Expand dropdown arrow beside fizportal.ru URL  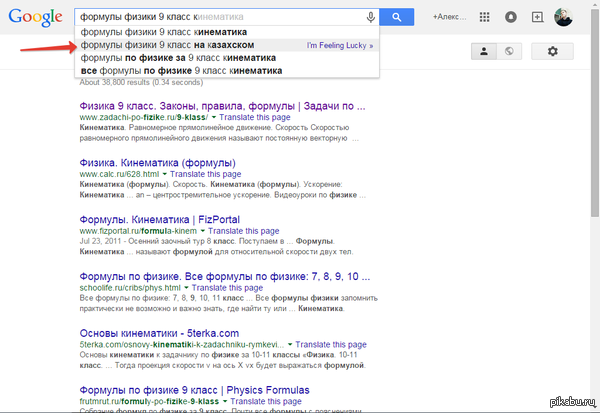[x=203, y=231]
